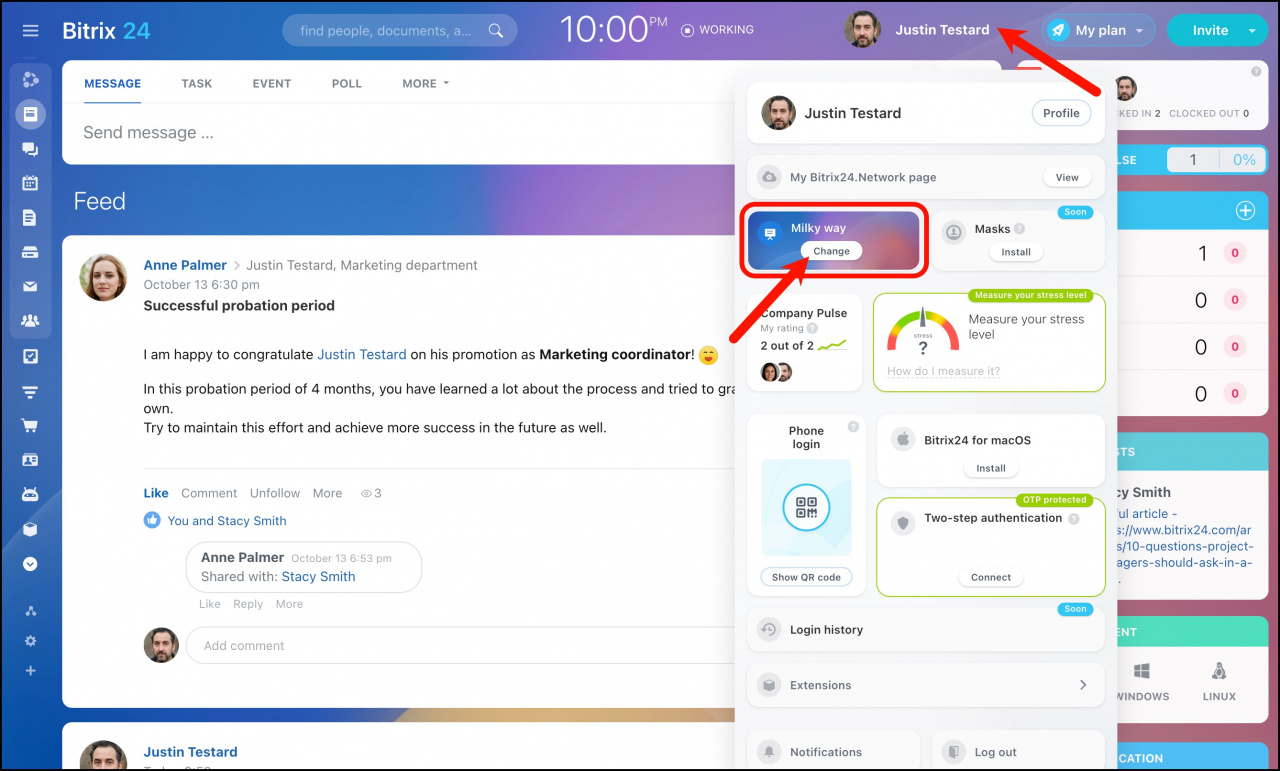The width and height of the screenshot is (1280, 771).
Task: Click Install for Bitrix24 for macOS
Action: (991, 468)
